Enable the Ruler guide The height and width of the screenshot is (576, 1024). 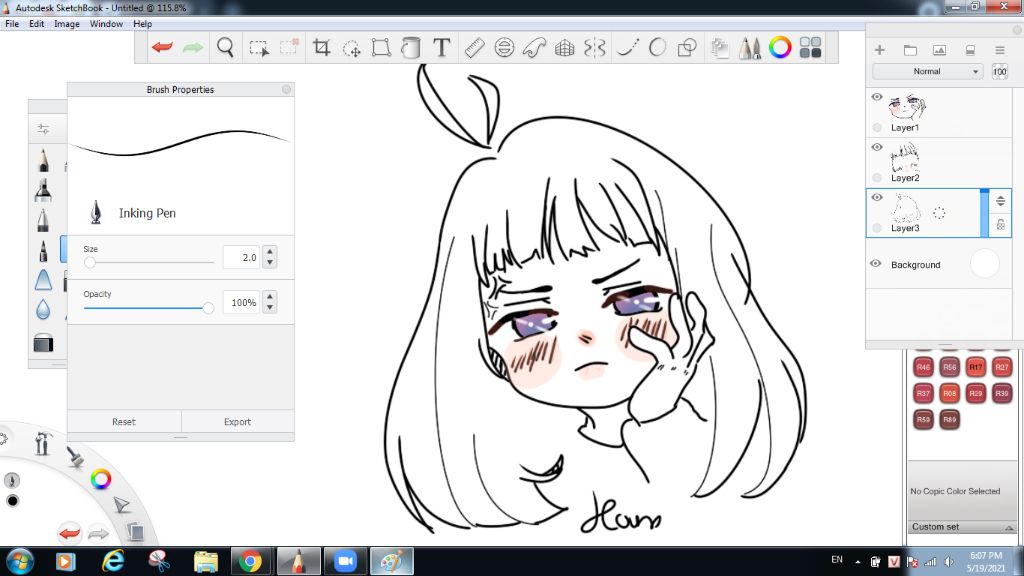tap(474, 47)
